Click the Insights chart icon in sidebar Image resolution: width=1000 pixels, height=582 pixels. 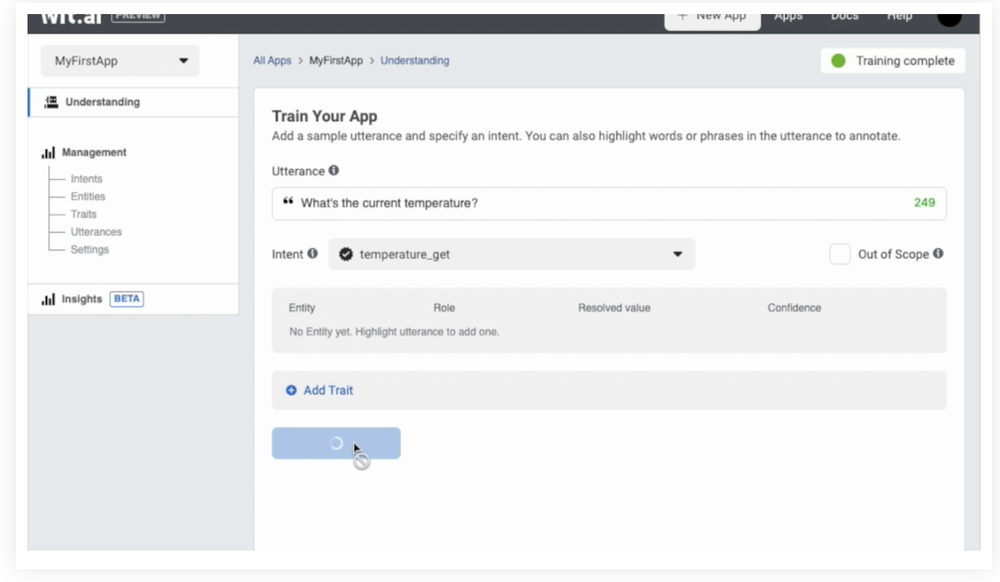click(x=46, y=298)
